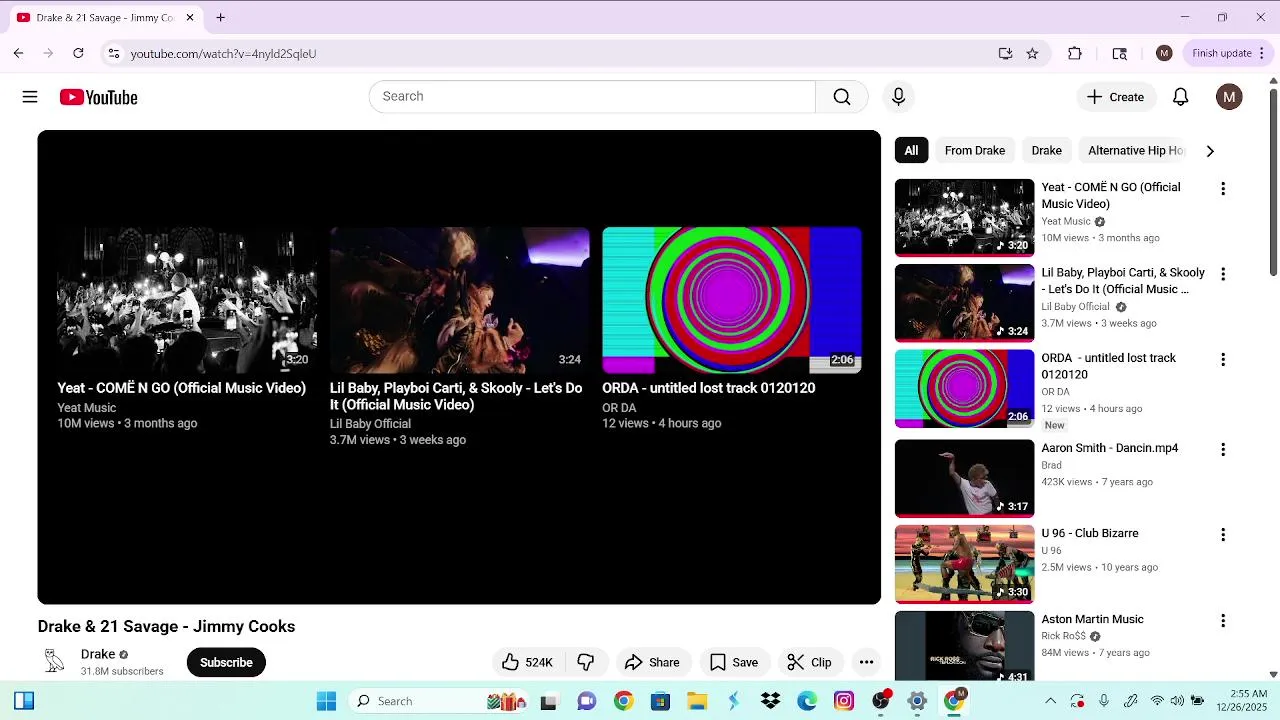Open the Drake channel avatar
This screenshot has height=720, width=1280.
pyautogui.click(x=55, y=661)
